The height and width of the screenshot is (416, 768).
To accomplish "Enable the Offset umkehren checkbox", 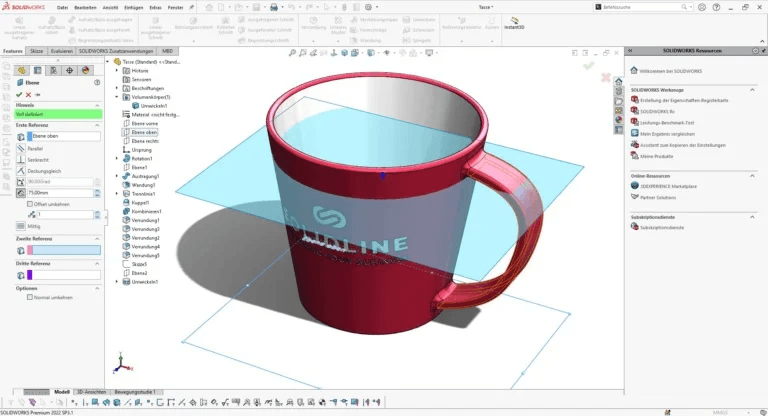I will pos(32,204).
